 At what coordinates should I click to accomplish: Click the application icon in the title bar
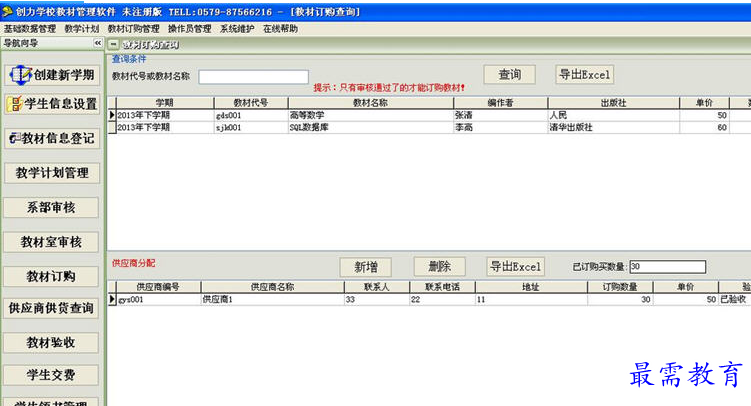(x=7, y=8)
